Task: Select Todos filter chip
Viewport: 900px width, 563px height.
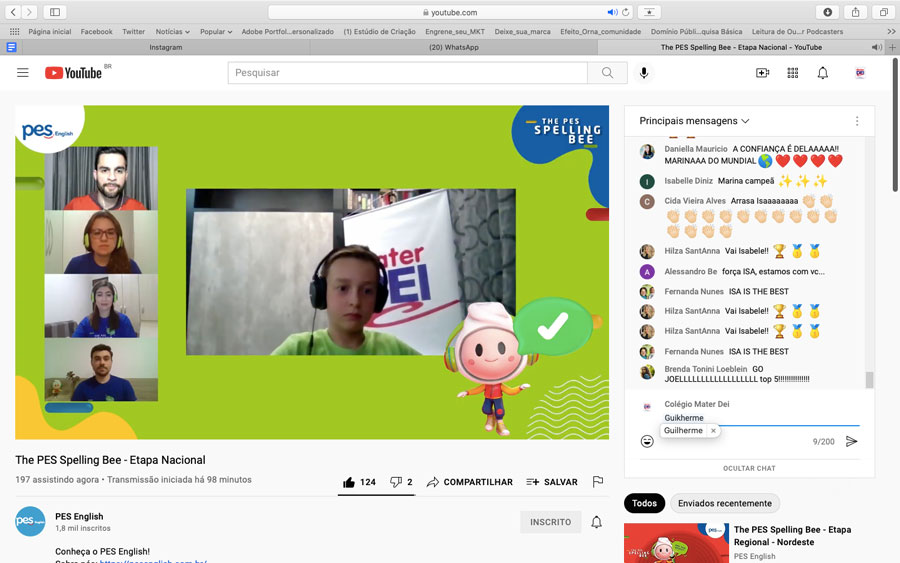Action: [644, 503]
